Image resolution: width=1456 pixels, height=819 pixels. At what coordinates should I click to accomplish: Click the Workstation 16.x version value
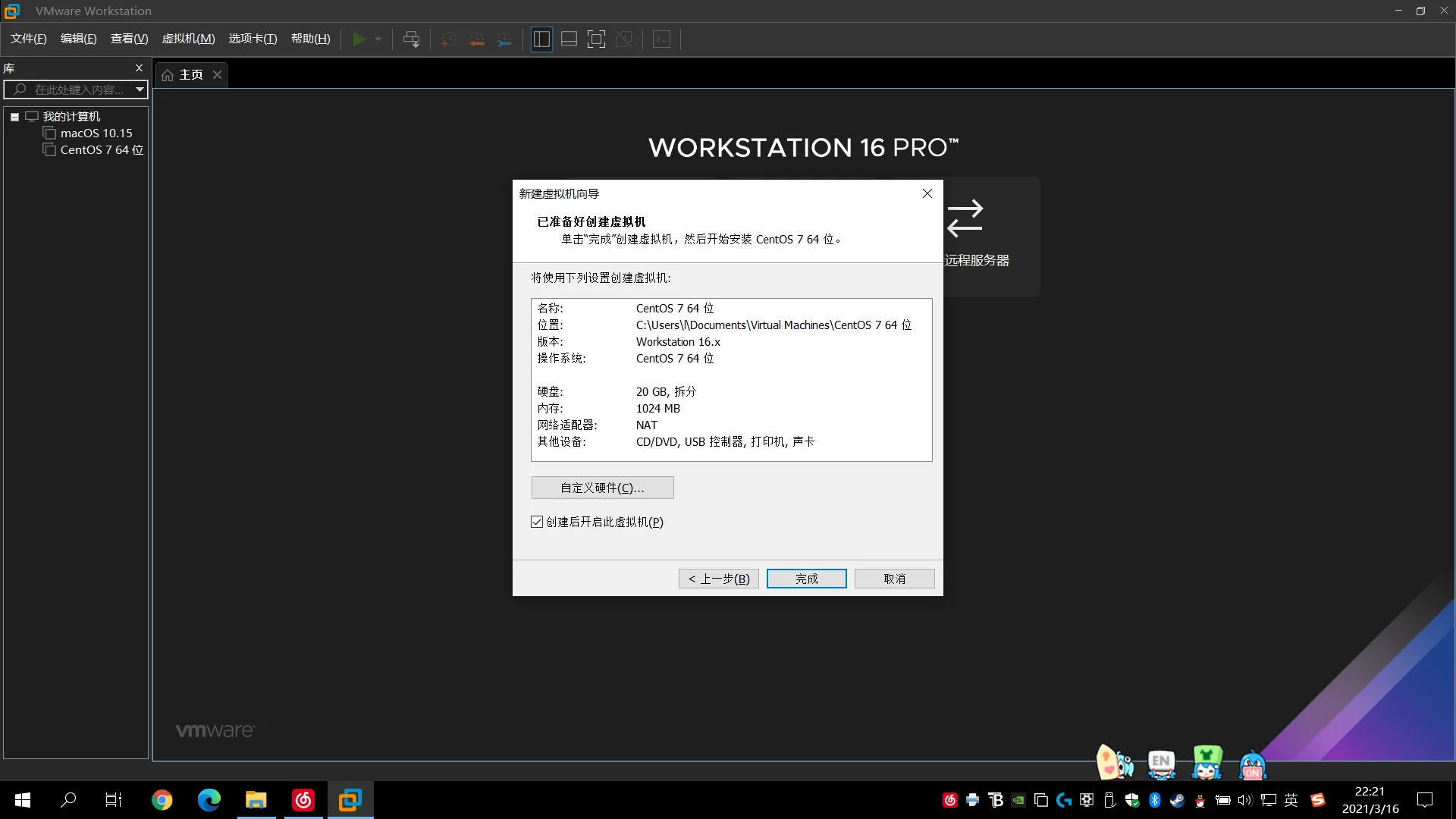pyautogui.click(x=678, y=342)
